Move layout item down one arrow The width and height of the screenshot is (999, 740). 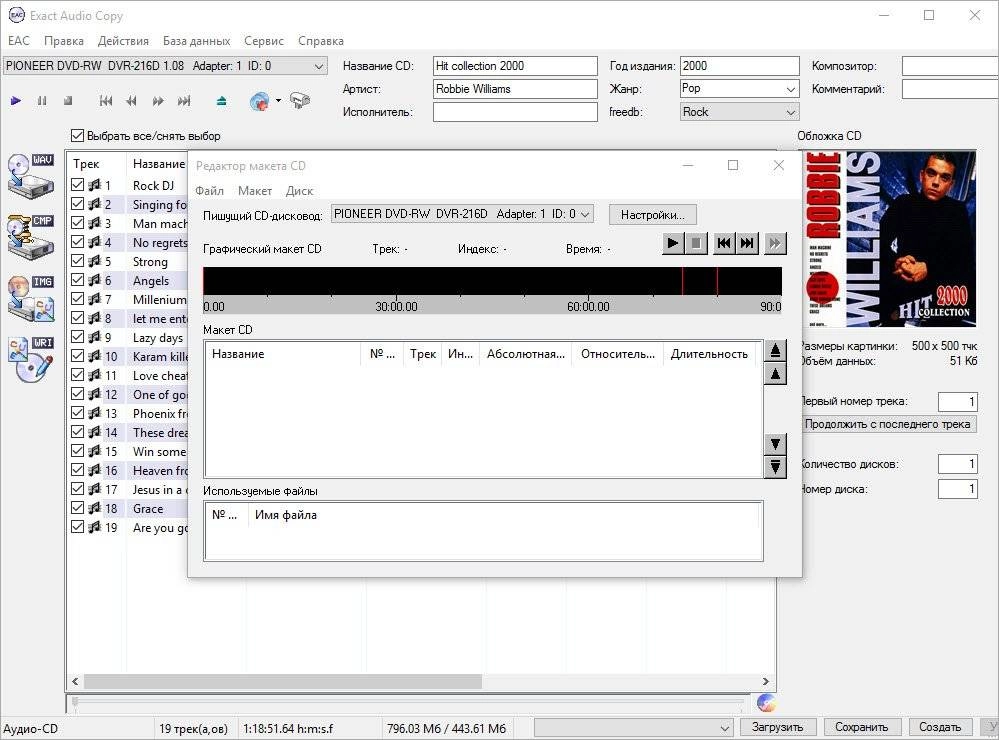[x=775, y=444]
